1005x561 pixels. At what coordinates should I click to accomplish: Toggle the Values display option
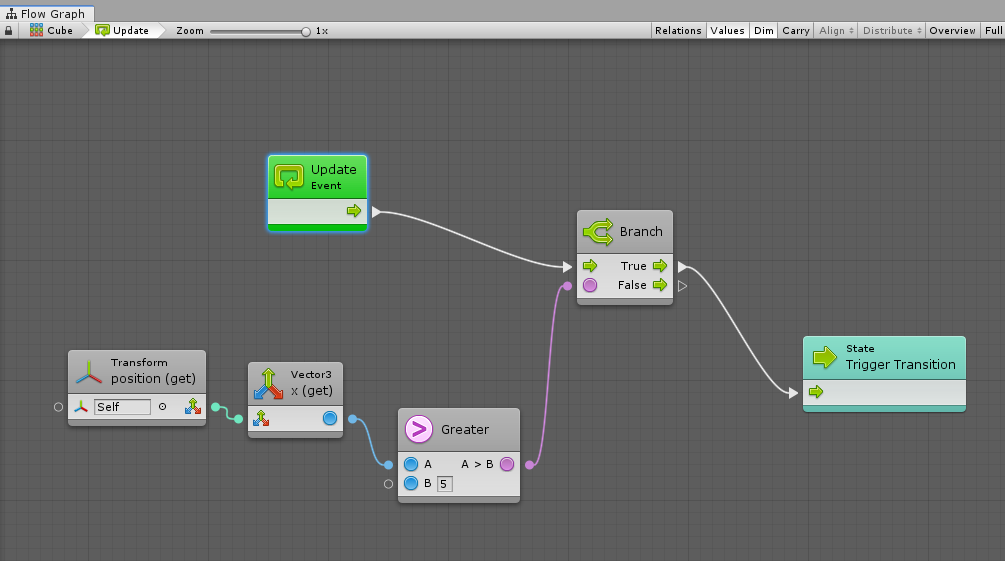tap(727, 31)
